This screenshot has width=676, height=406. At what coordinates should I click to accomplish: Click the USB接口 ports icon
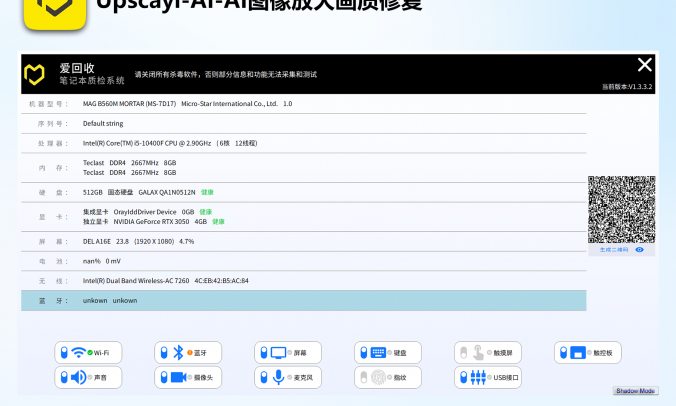[478, 377]
